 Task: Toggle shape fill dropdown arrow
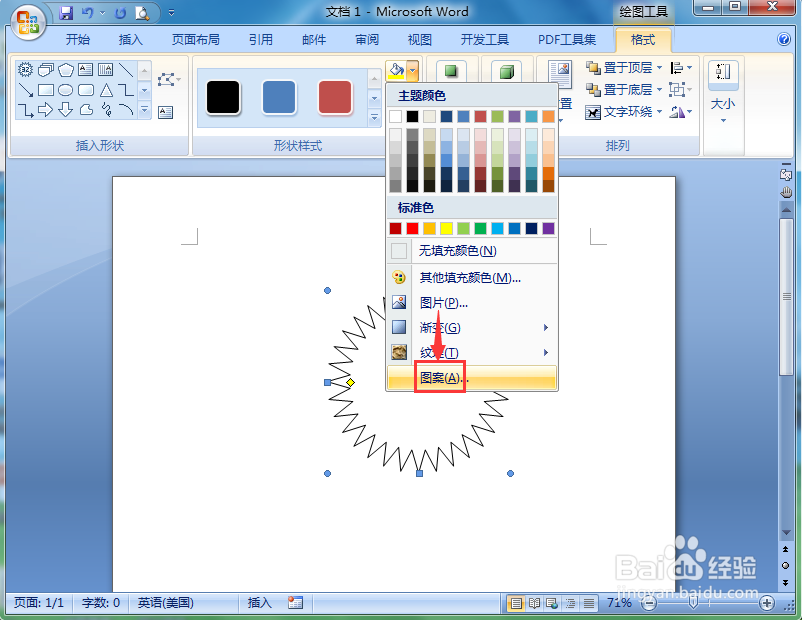click(x=413, y=71)
